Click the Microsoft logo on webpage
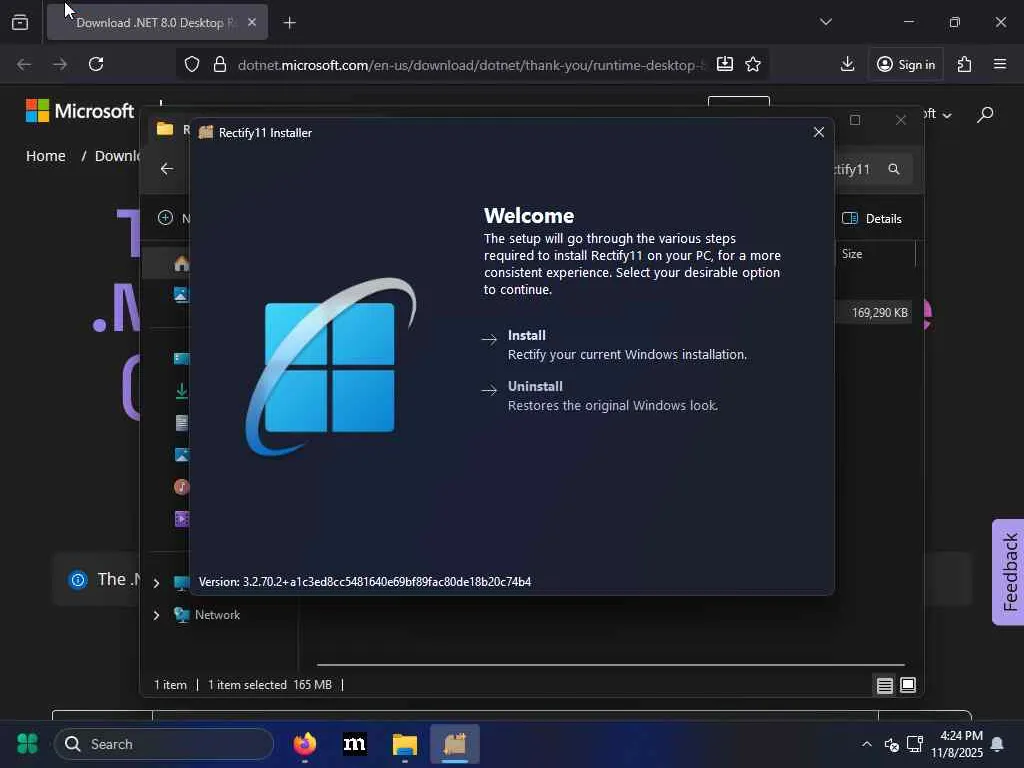The image size is (1024, 768). tap(80, 111)
